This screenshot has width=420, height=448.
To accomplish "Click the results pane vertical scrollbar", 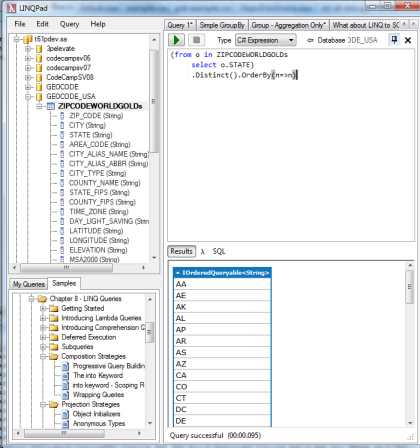I will 410,344.
